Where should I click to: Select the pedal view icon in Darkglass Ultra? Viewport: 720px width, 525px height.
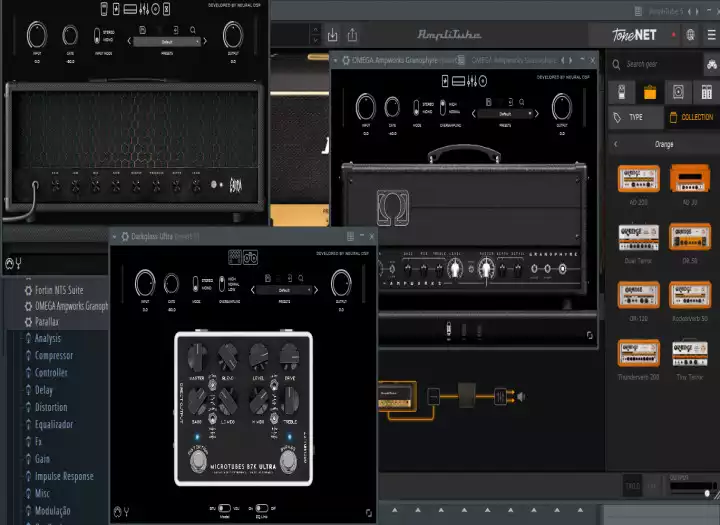coord(235,257)
